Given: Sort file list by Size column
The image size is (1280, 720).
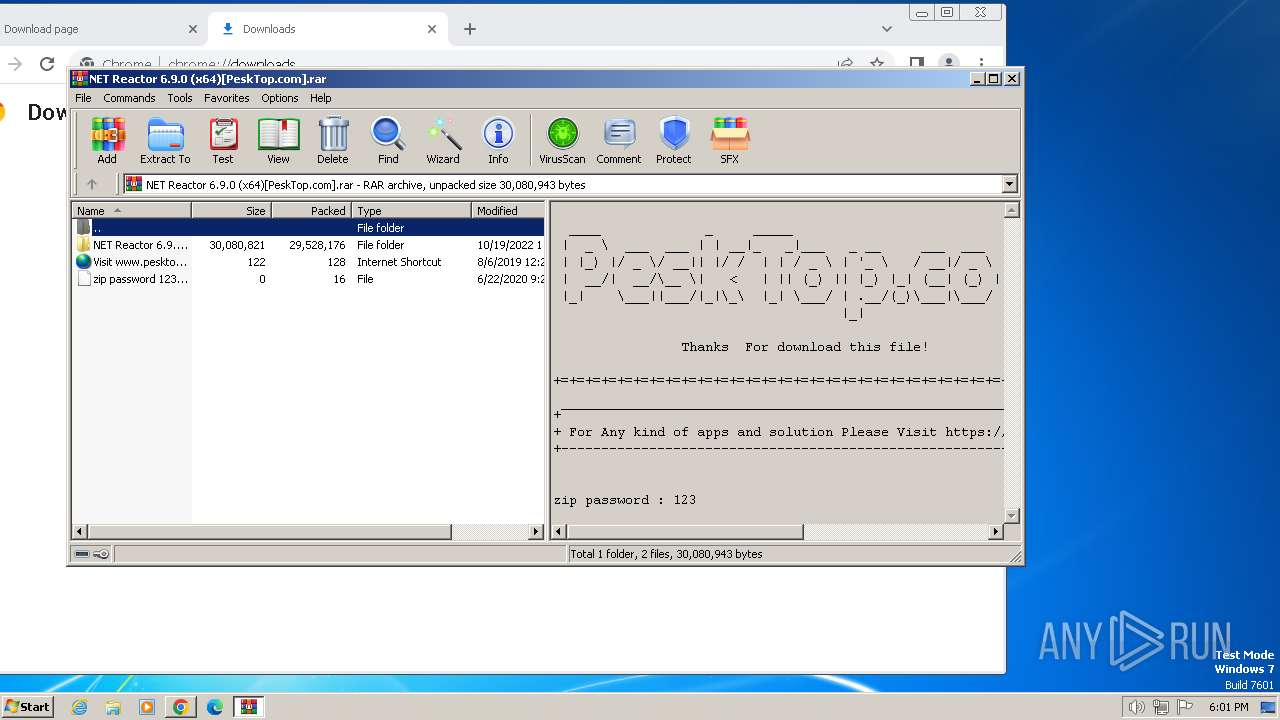Looking at the screenshot, I should pos(231,210).
